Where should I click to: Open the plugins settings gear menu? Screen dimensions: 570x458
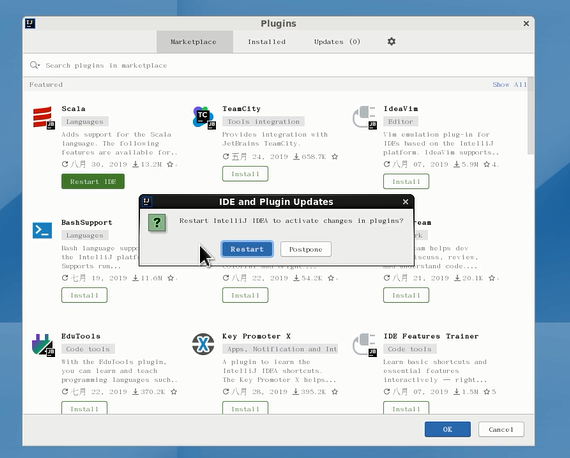[x=391, y=41]
